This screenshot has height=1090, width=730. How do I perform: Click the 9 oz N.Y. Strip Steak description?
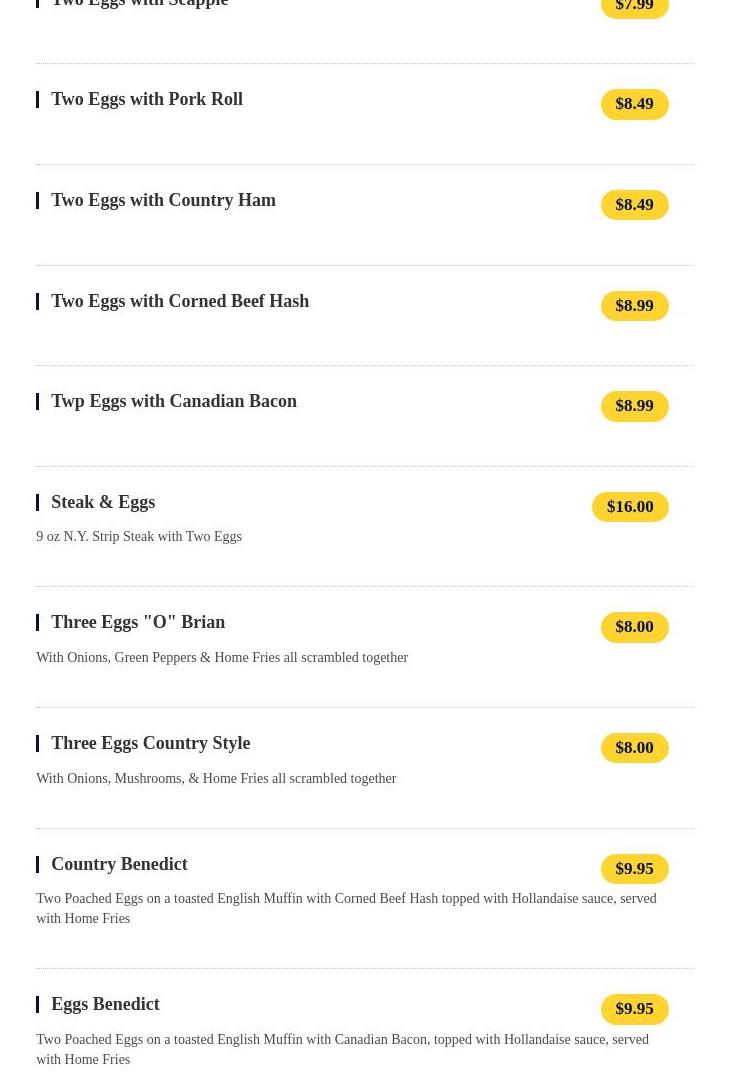pos(139,537)
